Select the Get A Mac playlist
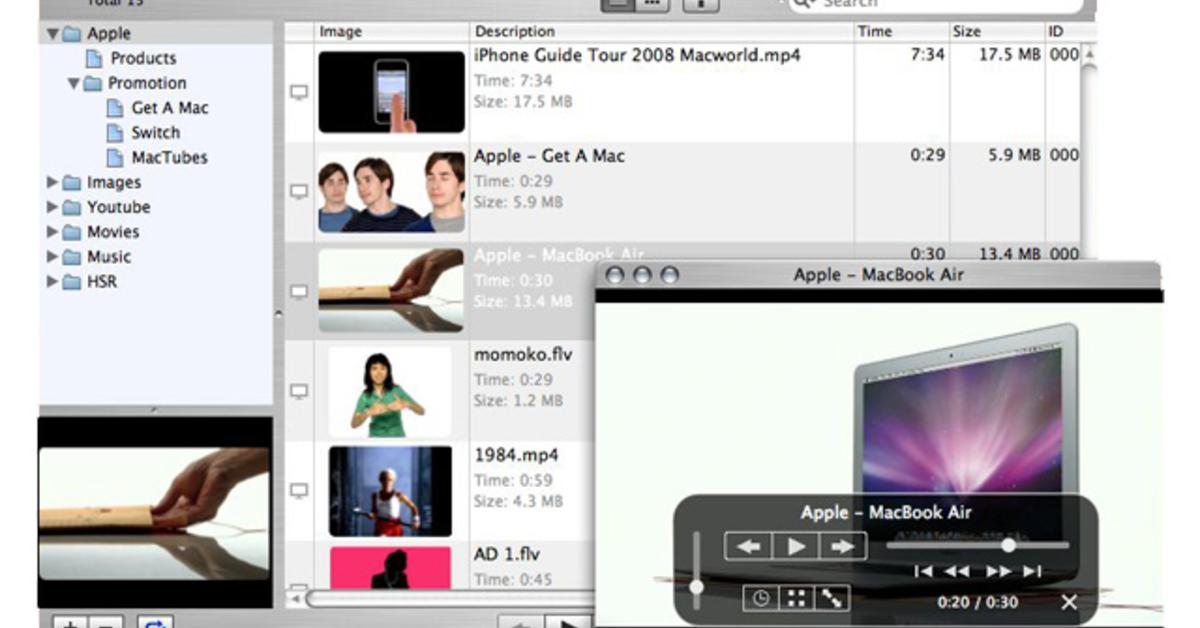This screenshot has height=628, width=1200. [x=170, y=108]
